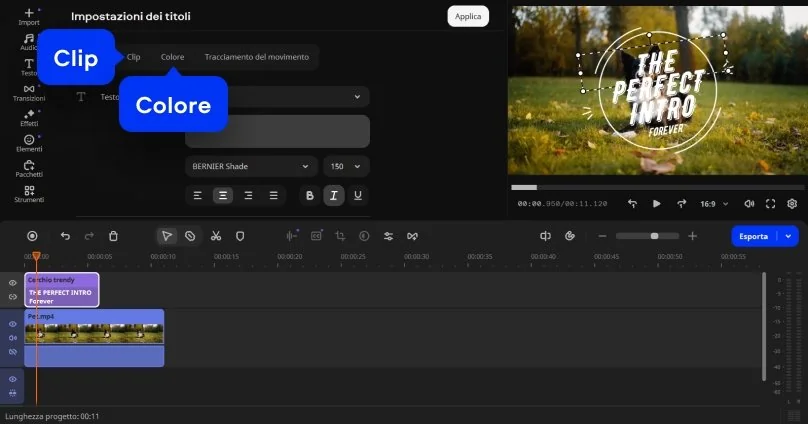The width and height of the screenshot is (808, 424).
Task: Click the Applica button
Action: tap(467, 16)
